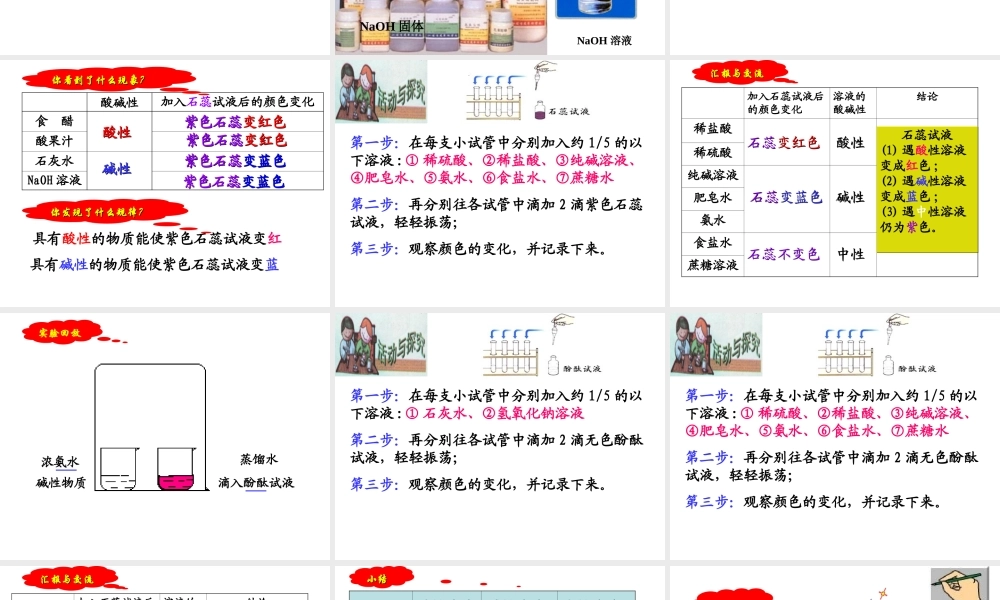Click 酚酞试液 bottle on the seven-solution slide

pos(888,365)
